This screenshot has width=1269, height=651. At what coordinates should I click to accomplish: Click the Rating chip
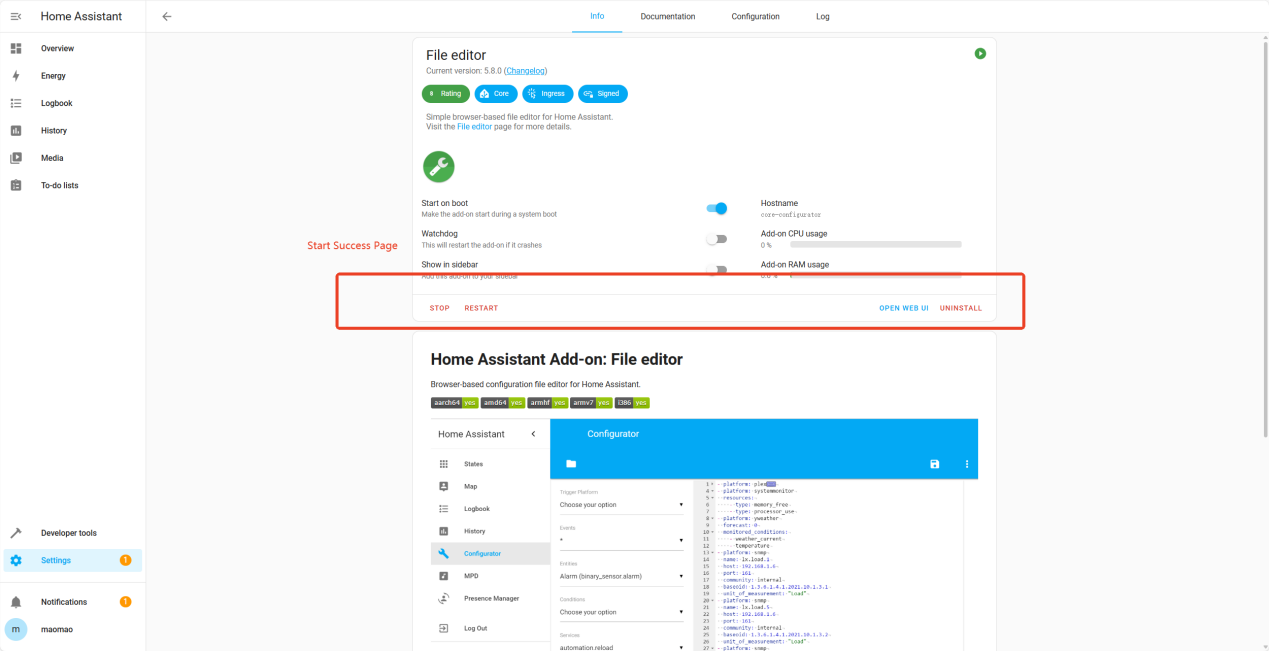(x=446, y=94)
